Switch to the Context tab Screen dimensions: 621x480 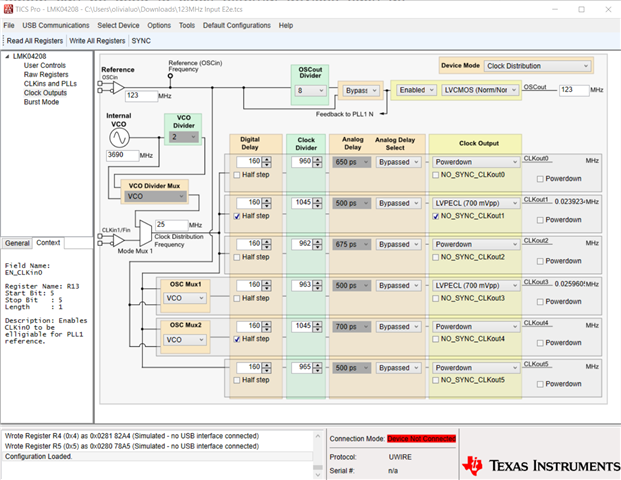point(48,243)
